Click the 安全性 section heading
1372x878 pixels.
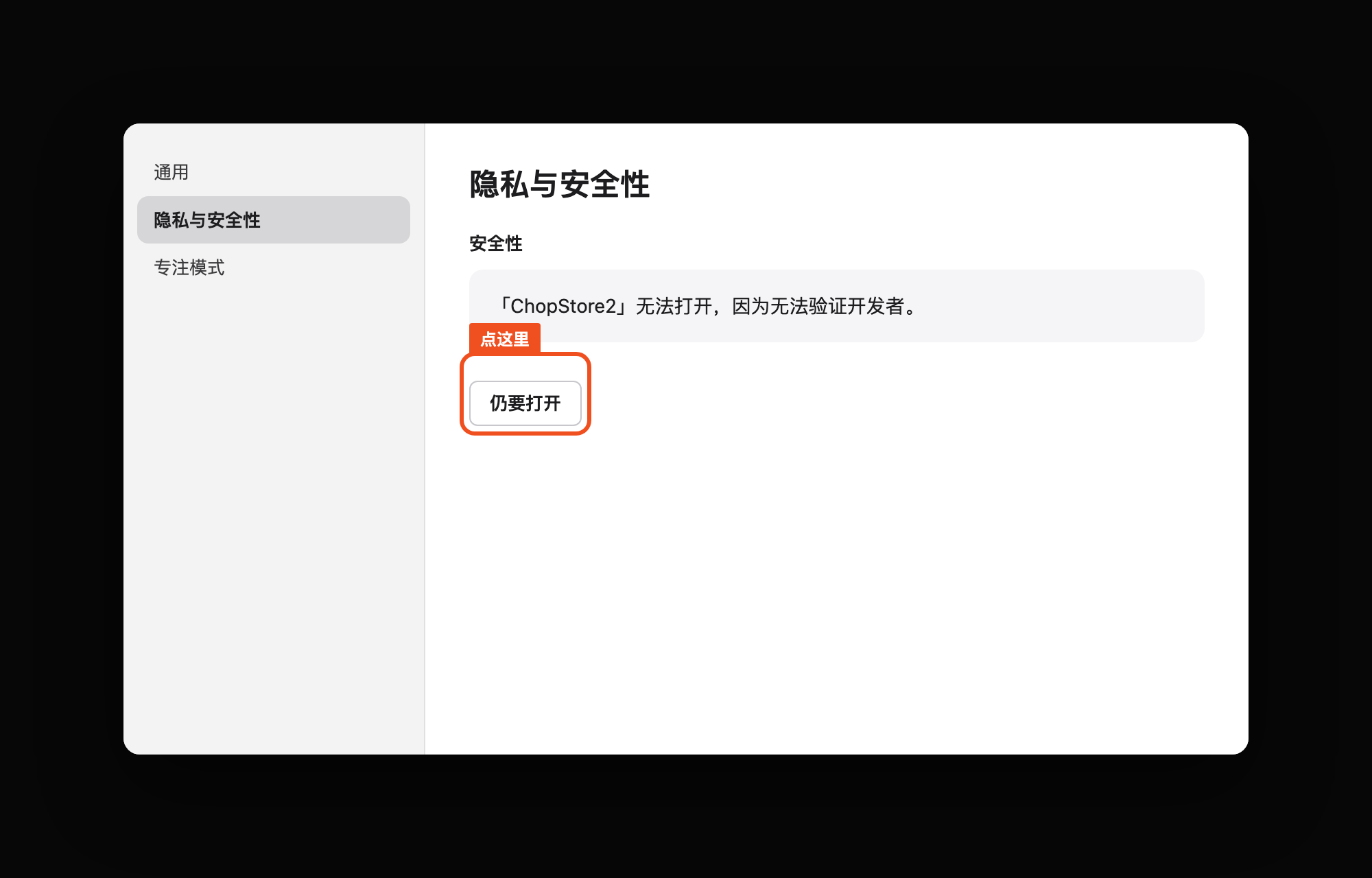click(496, 244)
